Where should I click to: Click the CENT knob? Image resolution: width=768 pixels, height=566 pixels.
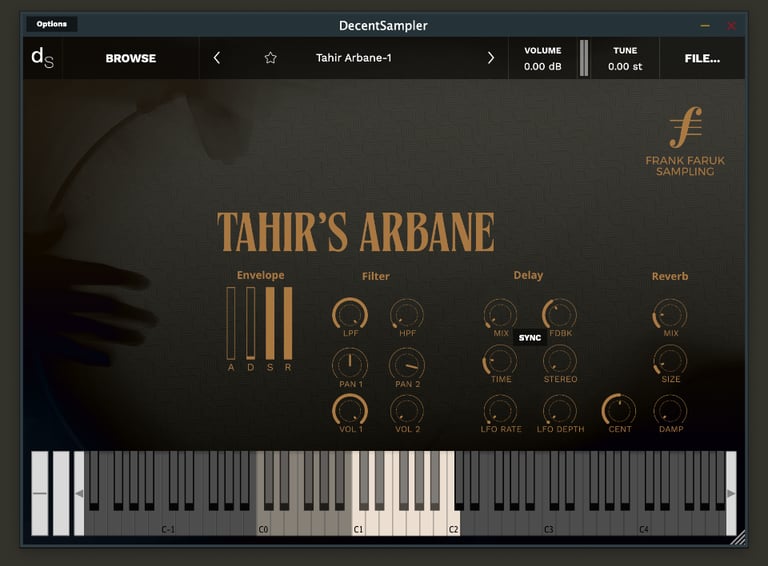coord(619,410)
